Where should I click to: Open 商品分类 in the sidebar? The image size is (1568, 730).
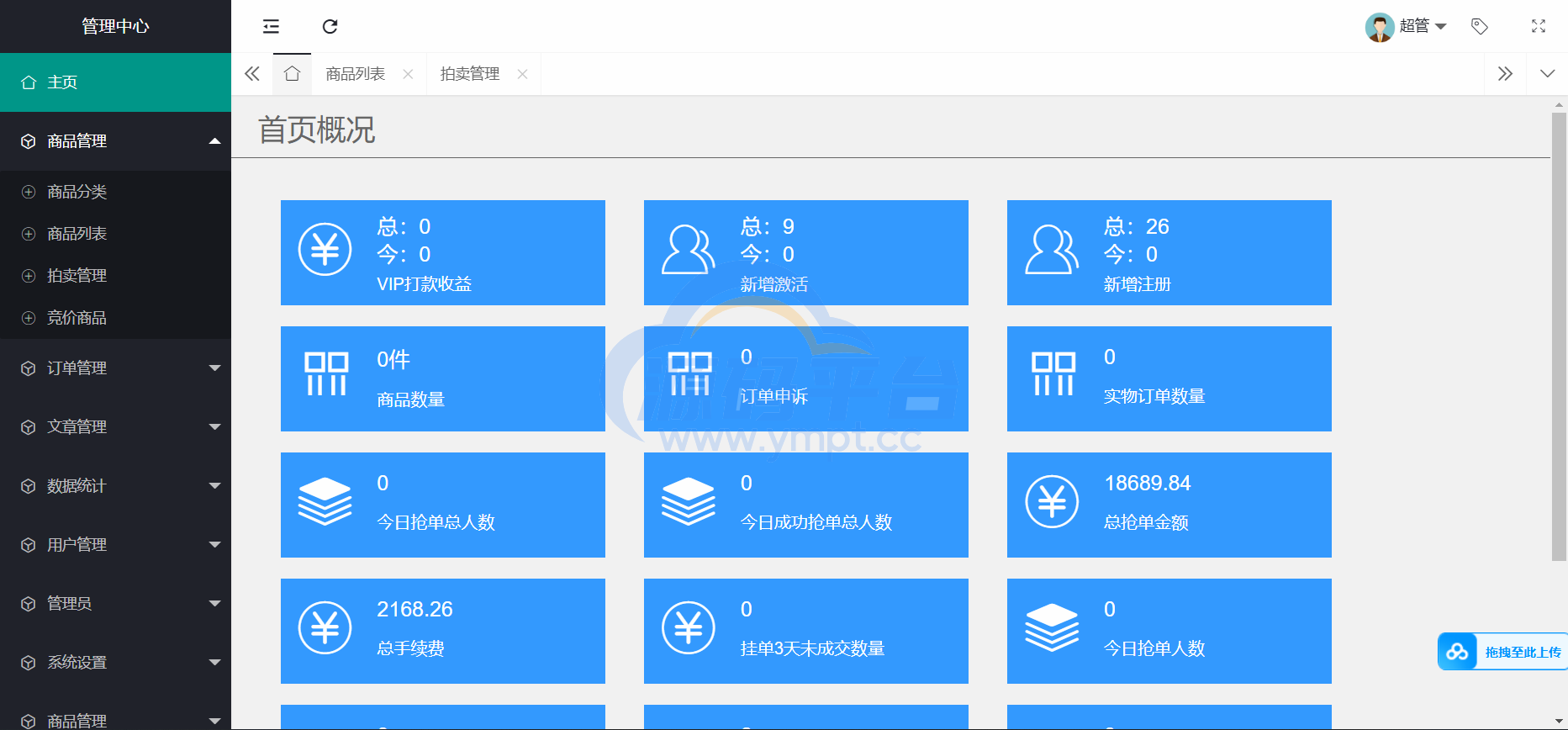tap(115, 192)
